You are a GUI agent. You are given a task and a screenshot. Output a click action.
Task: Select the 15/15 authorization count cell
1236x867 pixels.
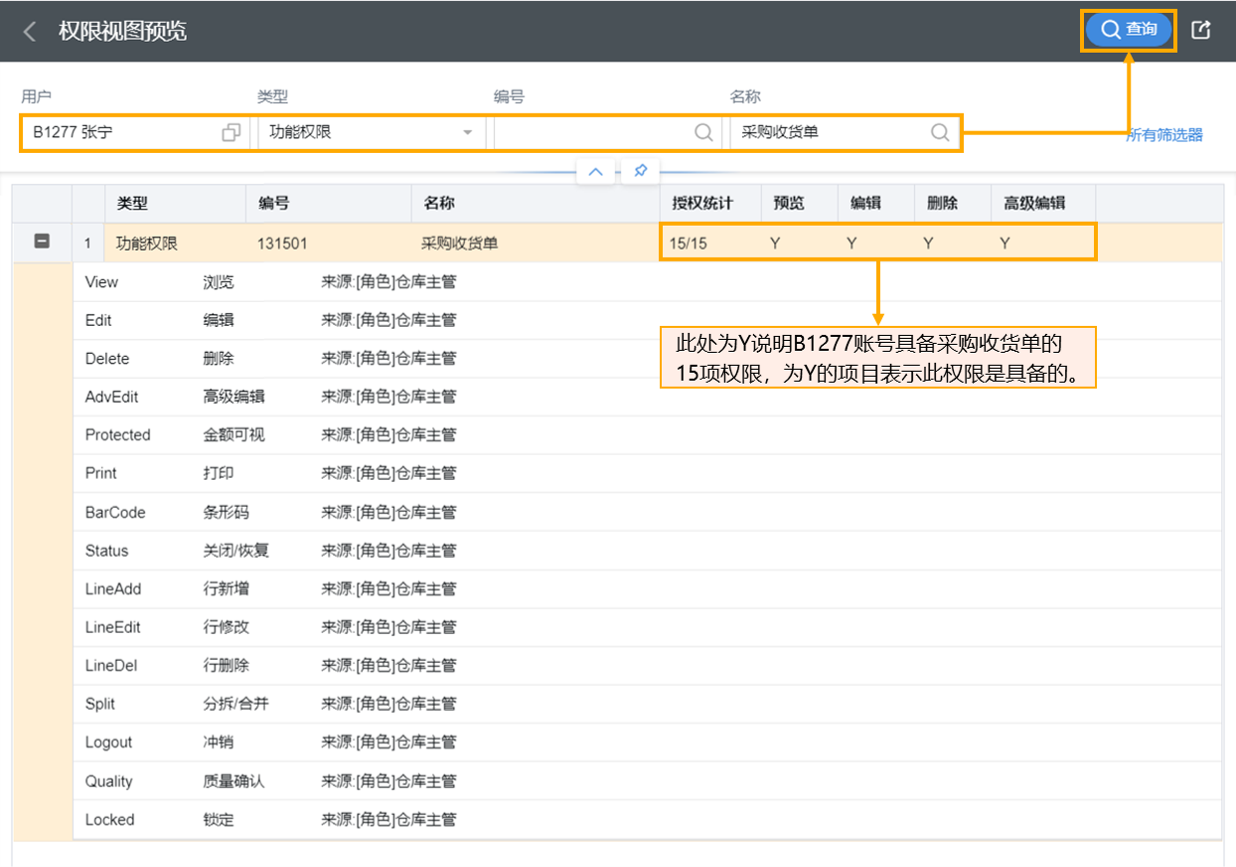coord(710,243)
